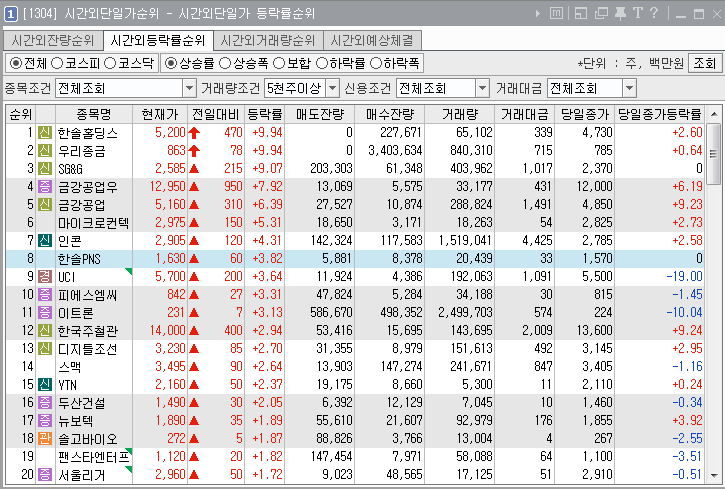Click the dark 신 badge beside YTN
This screenshot has width=725, height=489.
pyautogui.click(x=45, y=385)
